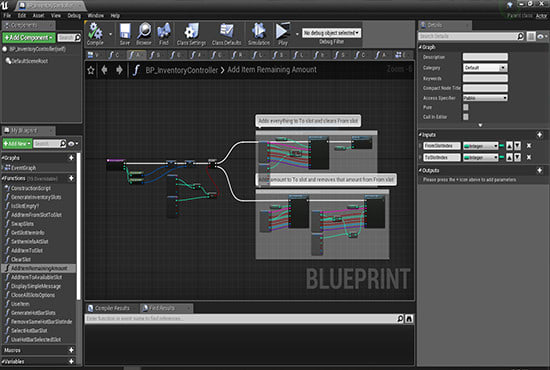Screen dimensions: 550x370
Task: Add a new variable with Variables plus icon
Action: click(71, 361)
